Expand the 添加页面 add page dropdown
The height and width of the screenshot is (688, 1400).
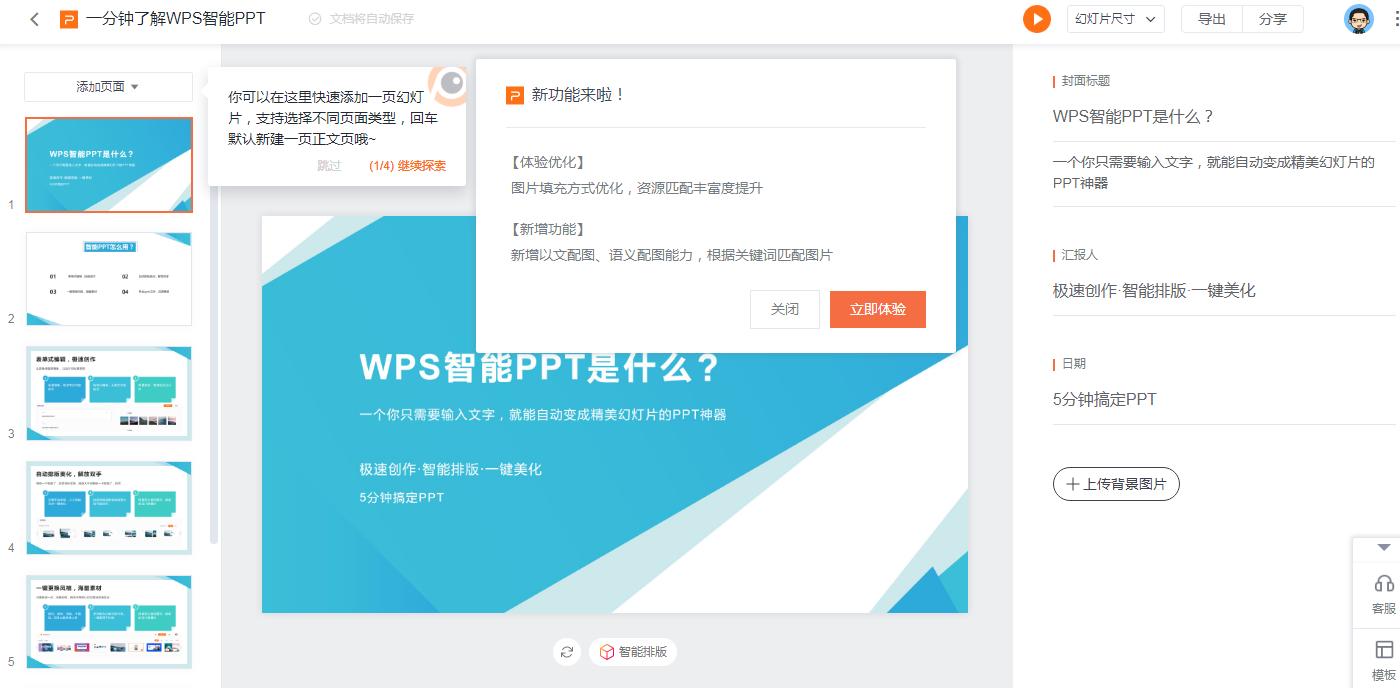click(x=107, y=88)
